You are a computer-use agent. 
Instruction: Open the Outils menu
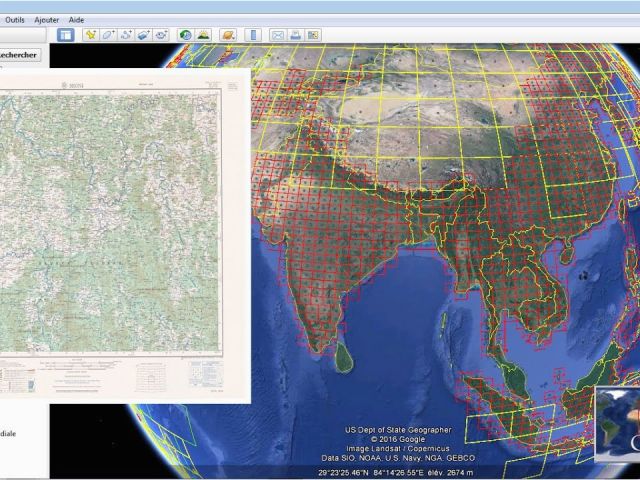click(15, 20)
